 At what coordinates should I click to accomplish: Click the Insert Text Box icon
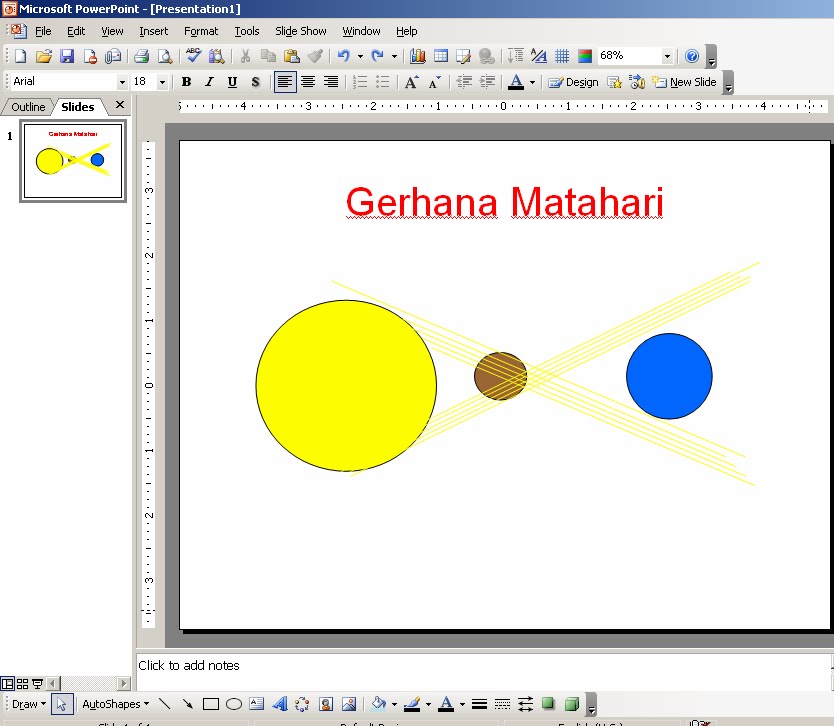[x=256, y=704]
